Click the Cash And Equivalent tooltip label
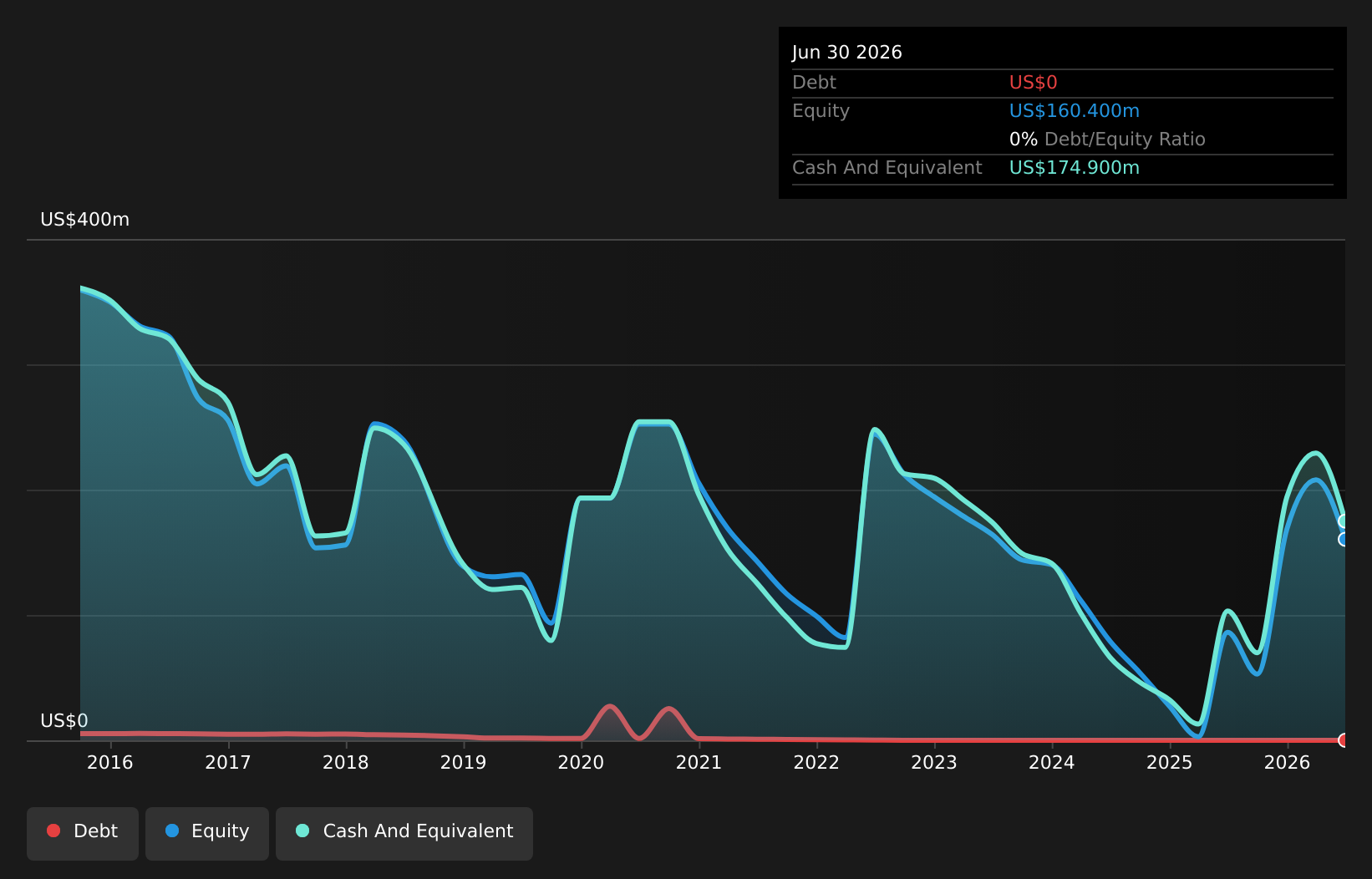1372x879 pixels. click(x=887, y=168)
